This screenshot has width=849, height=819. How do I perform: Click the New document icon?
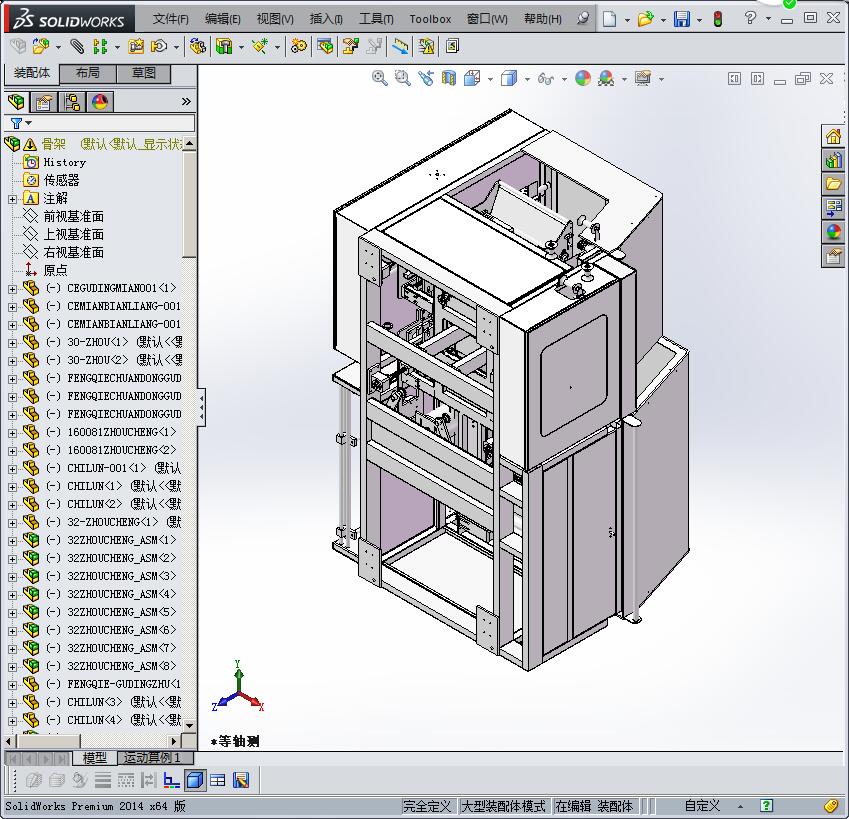[610, 19]
